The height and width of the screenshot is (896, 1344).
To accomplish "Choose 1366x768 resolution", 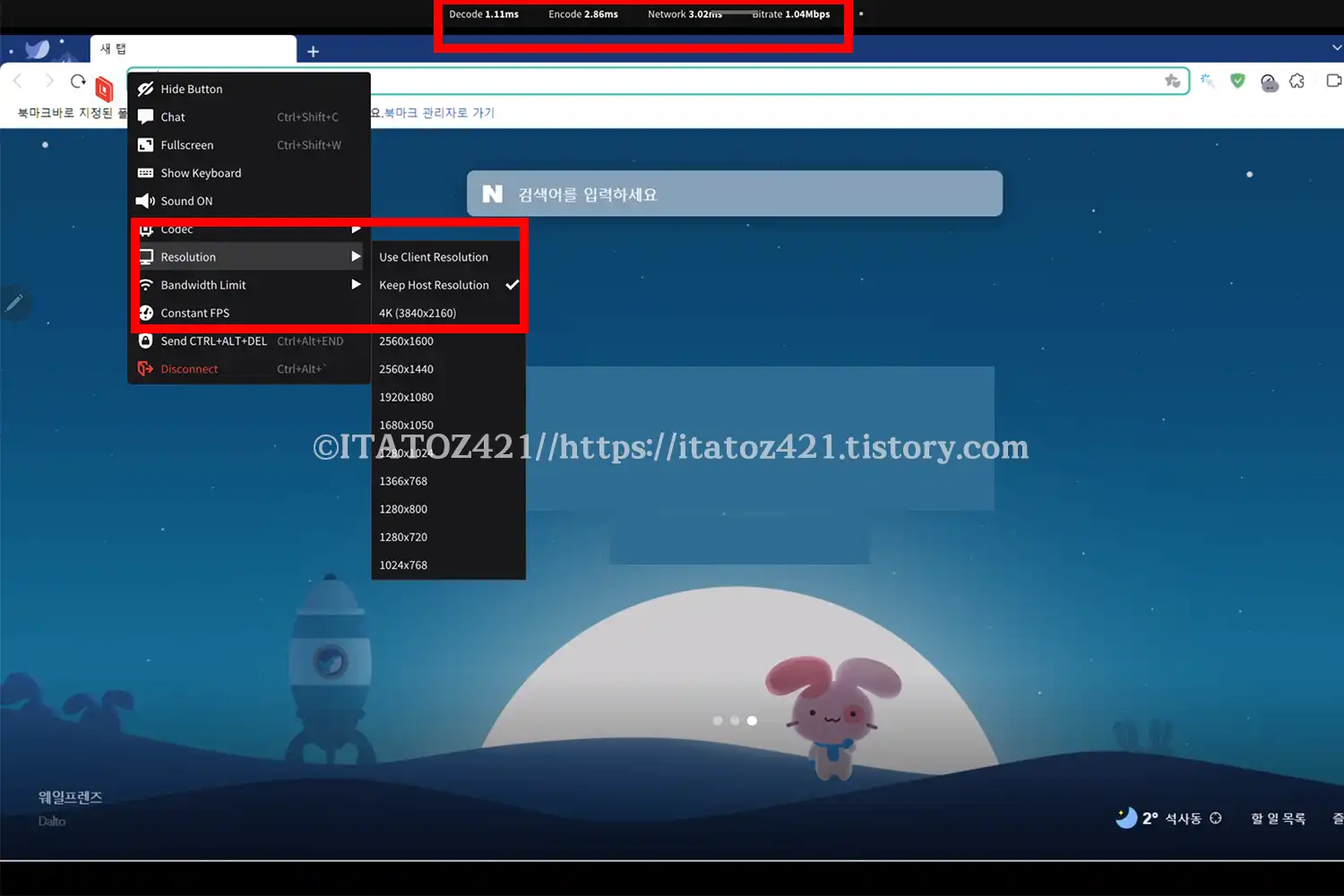I will [448, 481].
